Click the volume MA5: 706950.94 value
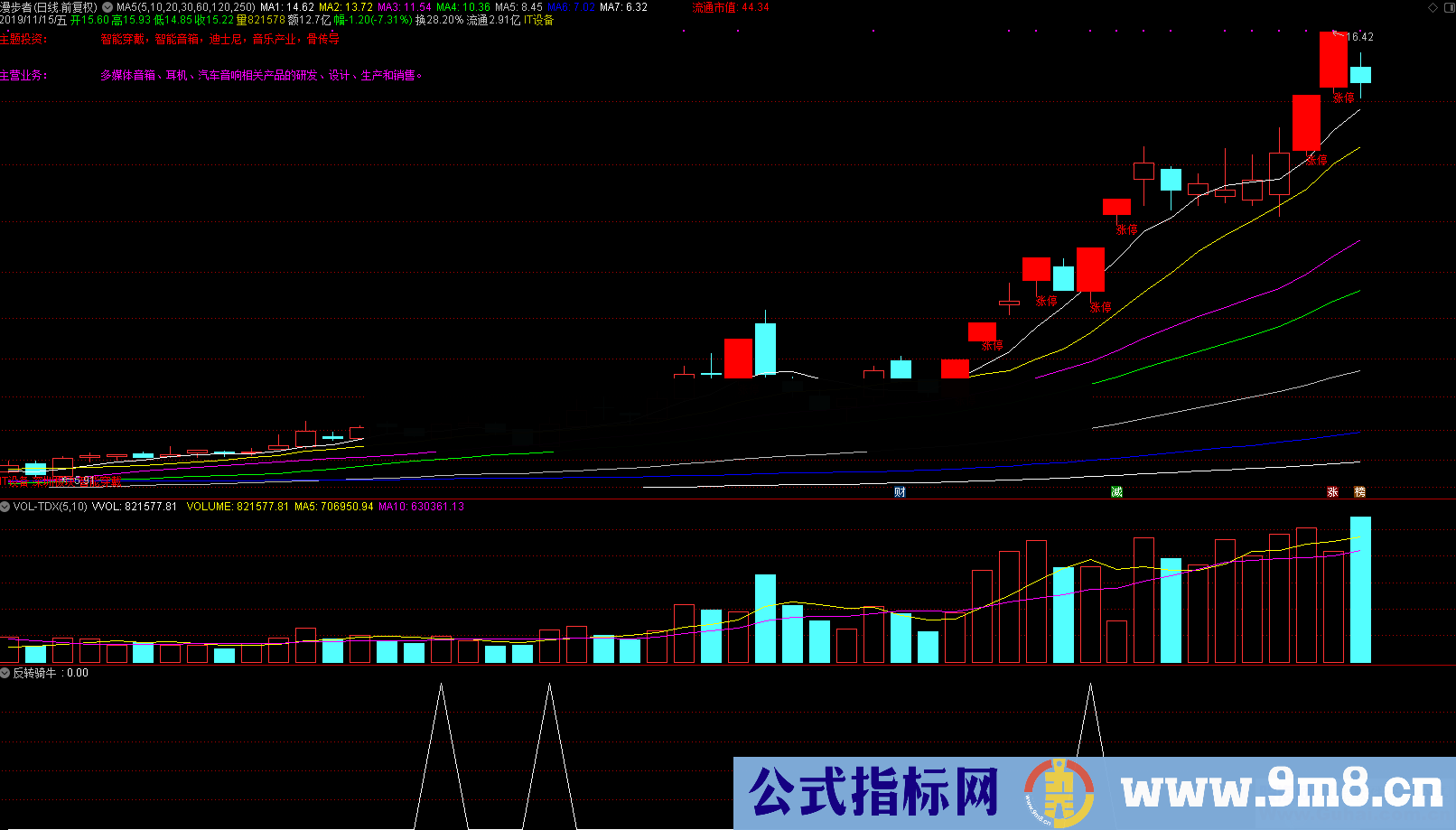The width and height of the screenshot is (1456, 830). pyautogui.click(x=334, y=507)
